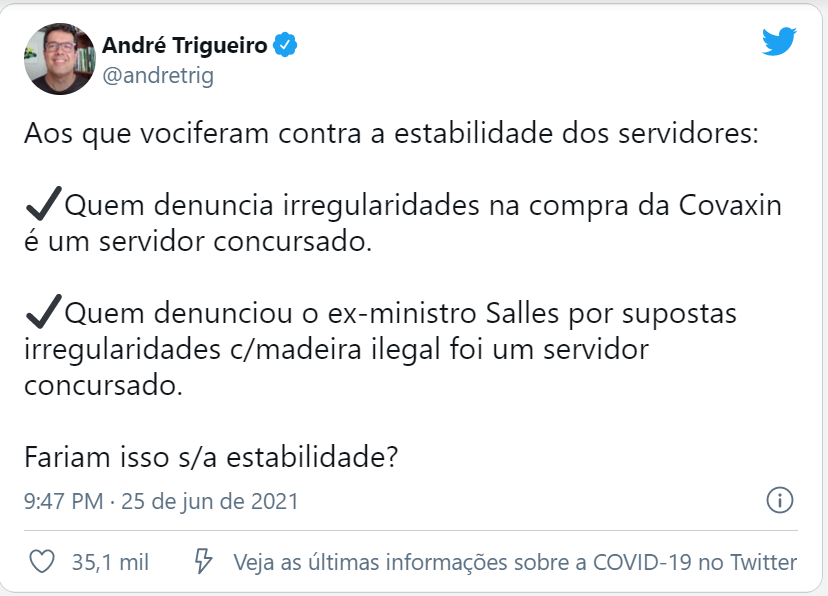
Task: Click the question 'Fariam isso s/a estabilidade?'
Action: coord(211,457)
